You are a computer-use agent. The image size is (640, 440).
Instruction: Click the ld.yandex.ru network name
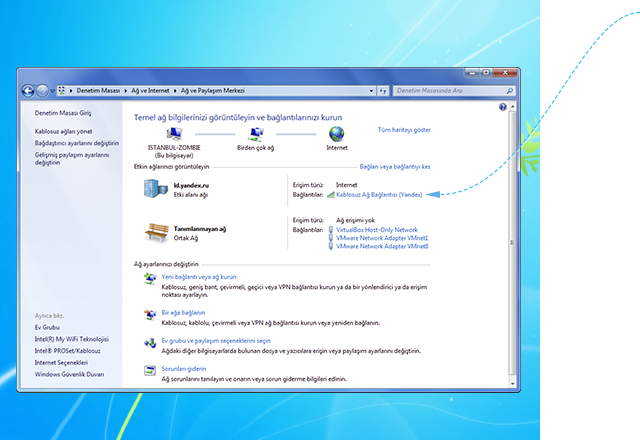pos(191,185)
